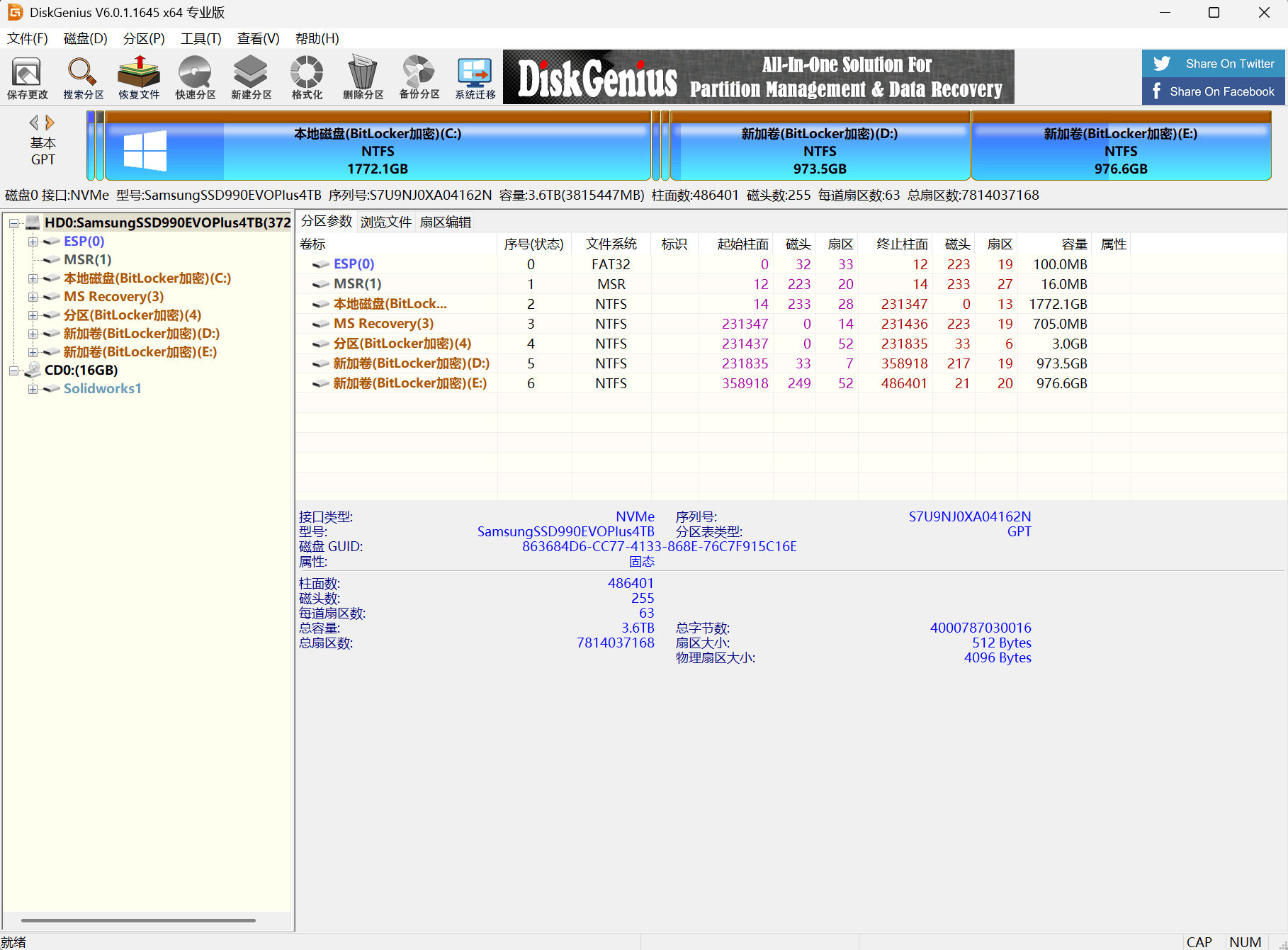Go to next disk with orange right arrow
Screen dimensions: 1288x950
[50, 123]
